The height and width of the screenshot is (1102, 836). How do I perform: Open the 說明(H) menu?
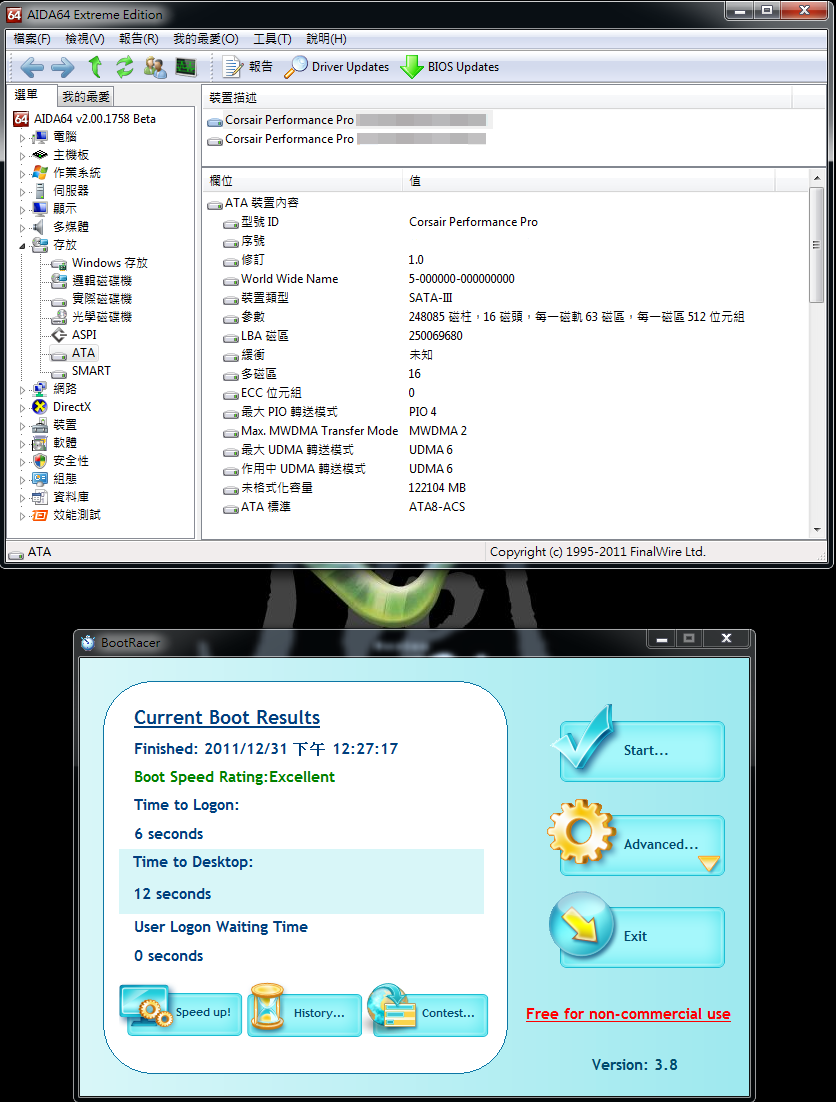pyautogui.click(x=326, y=39)
